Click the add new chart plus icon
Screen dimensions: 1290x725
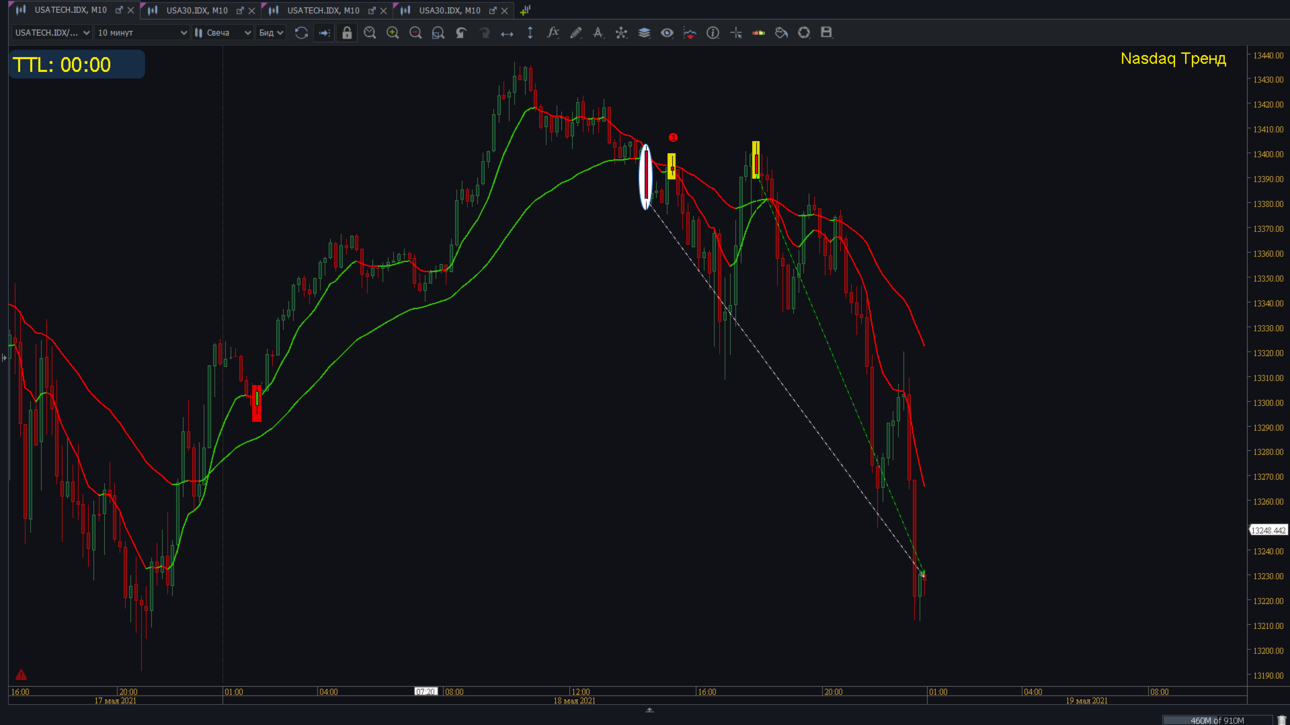point(525,10)
